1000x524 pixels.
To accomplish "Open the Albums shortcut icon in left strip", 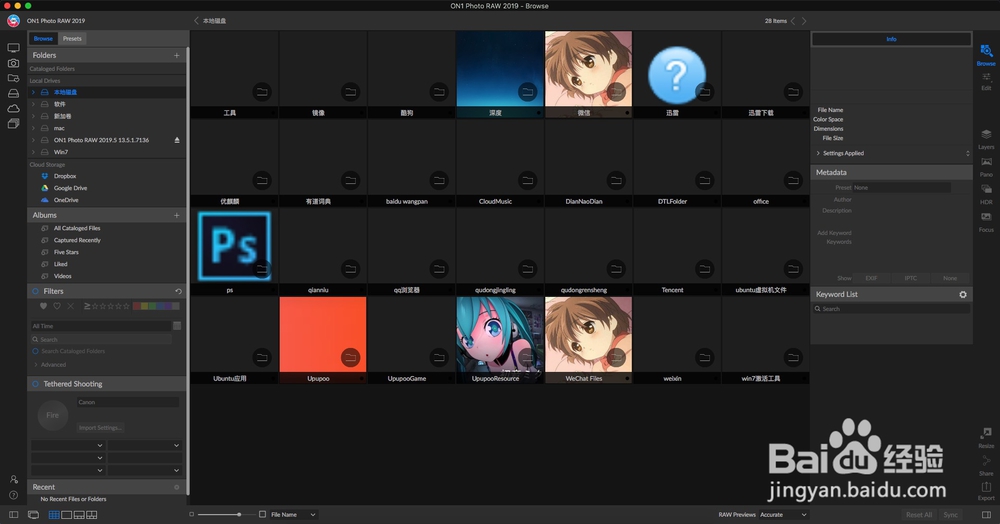I will pos(13,124).
